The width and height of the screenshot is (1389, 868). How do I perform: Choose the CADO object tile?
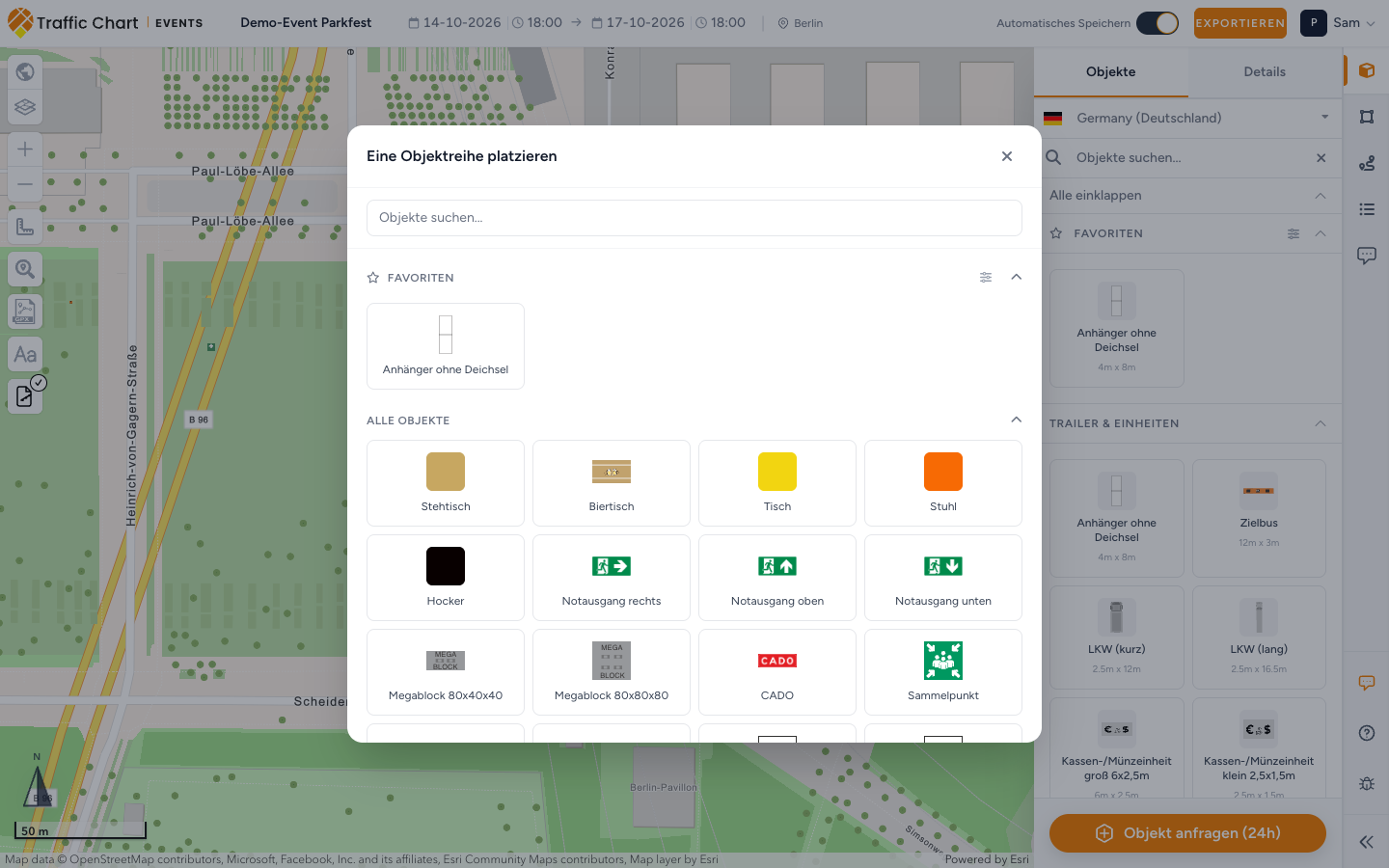pos(777,672)
